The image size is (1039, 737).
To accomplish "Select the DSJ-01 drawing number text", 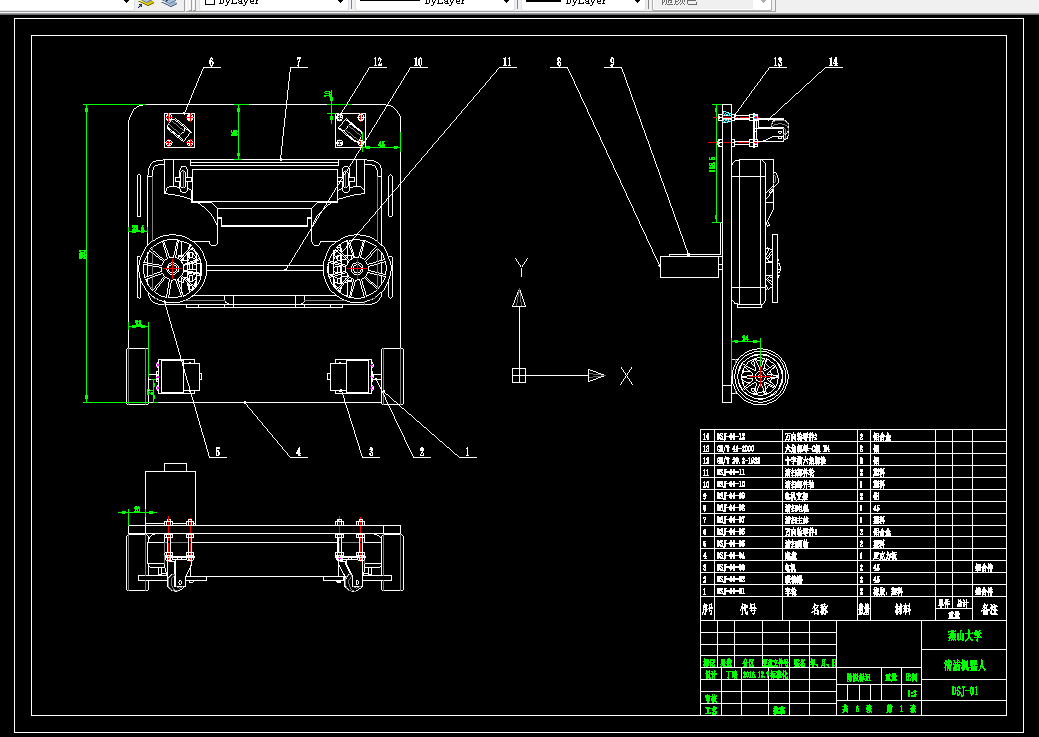I will (965, 691).
